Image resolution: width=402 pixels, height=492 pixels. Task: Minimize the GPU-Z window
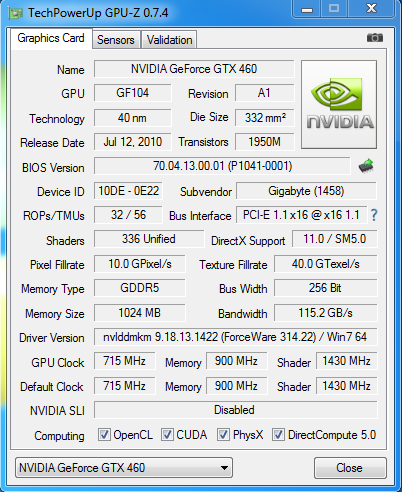click(x=307, y=9)
